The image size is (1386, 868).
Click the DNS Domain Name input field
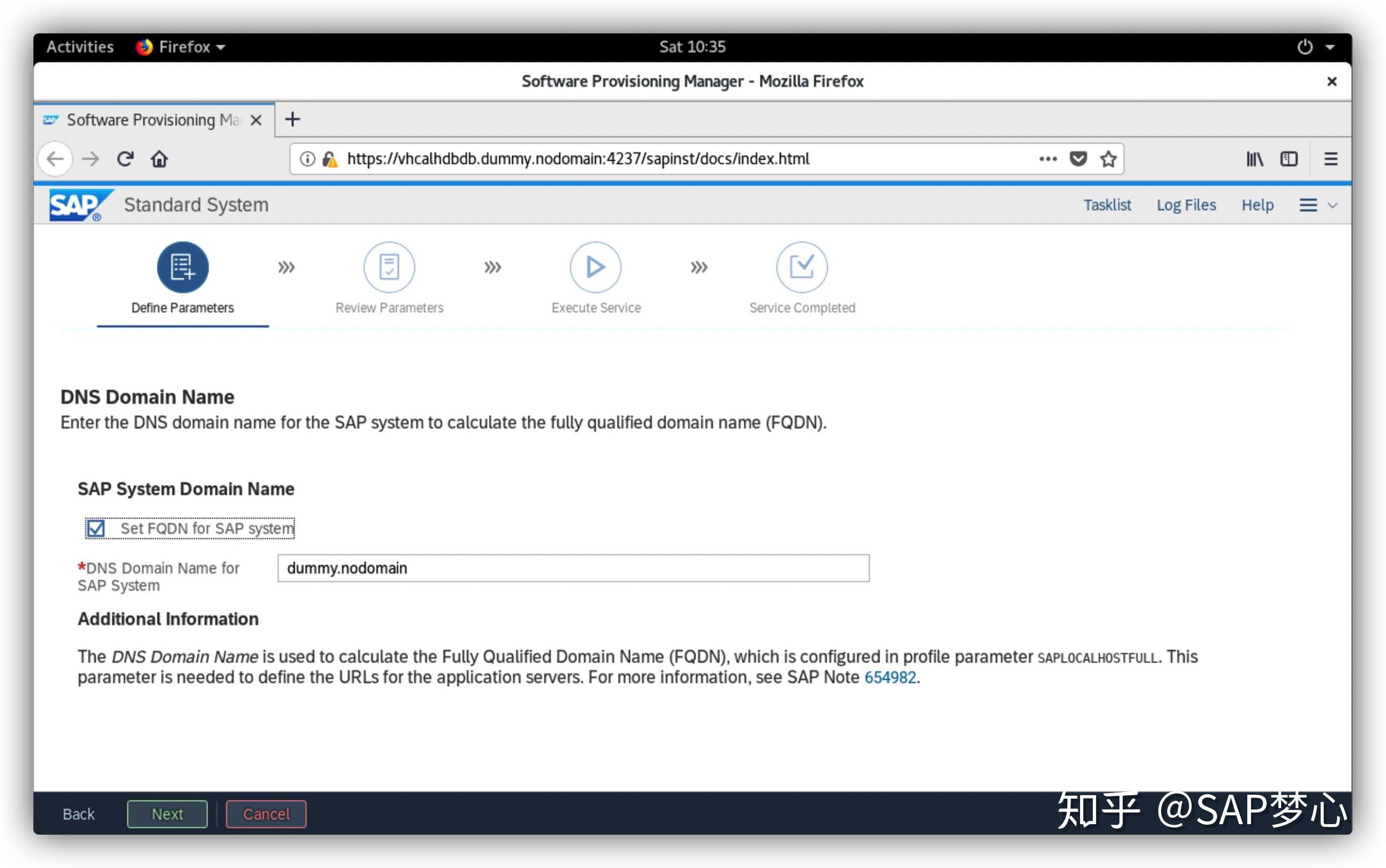click(x=573, y=568)
